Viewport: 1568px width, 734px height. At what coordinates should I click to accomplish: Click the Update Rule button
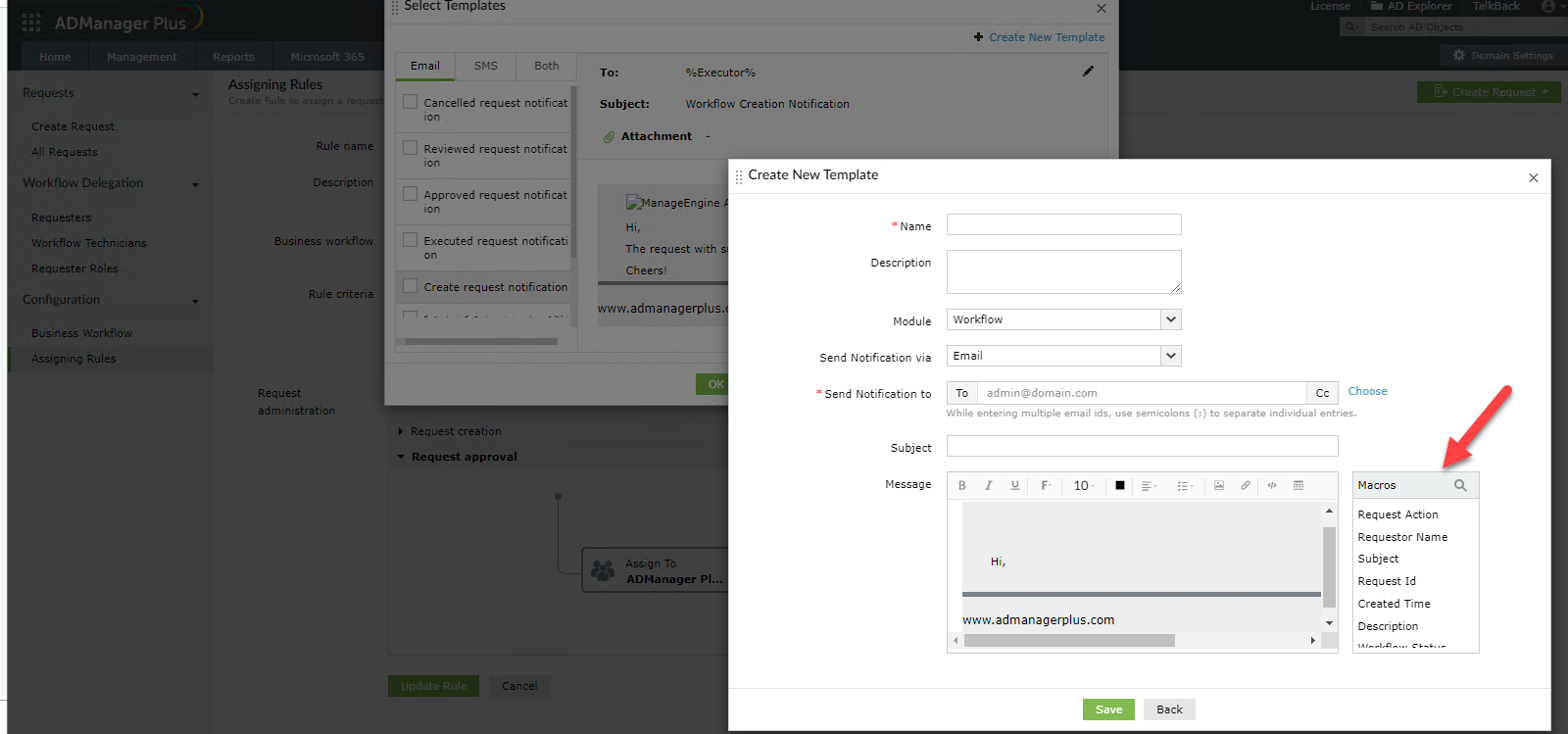(434, 686)
